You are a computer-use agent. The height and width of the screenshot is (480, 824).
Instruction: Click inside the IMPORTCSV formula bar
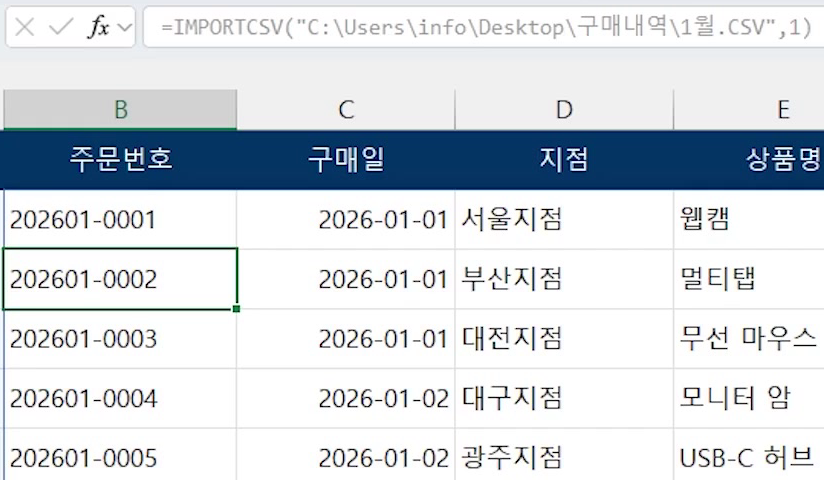coord(483,27)
